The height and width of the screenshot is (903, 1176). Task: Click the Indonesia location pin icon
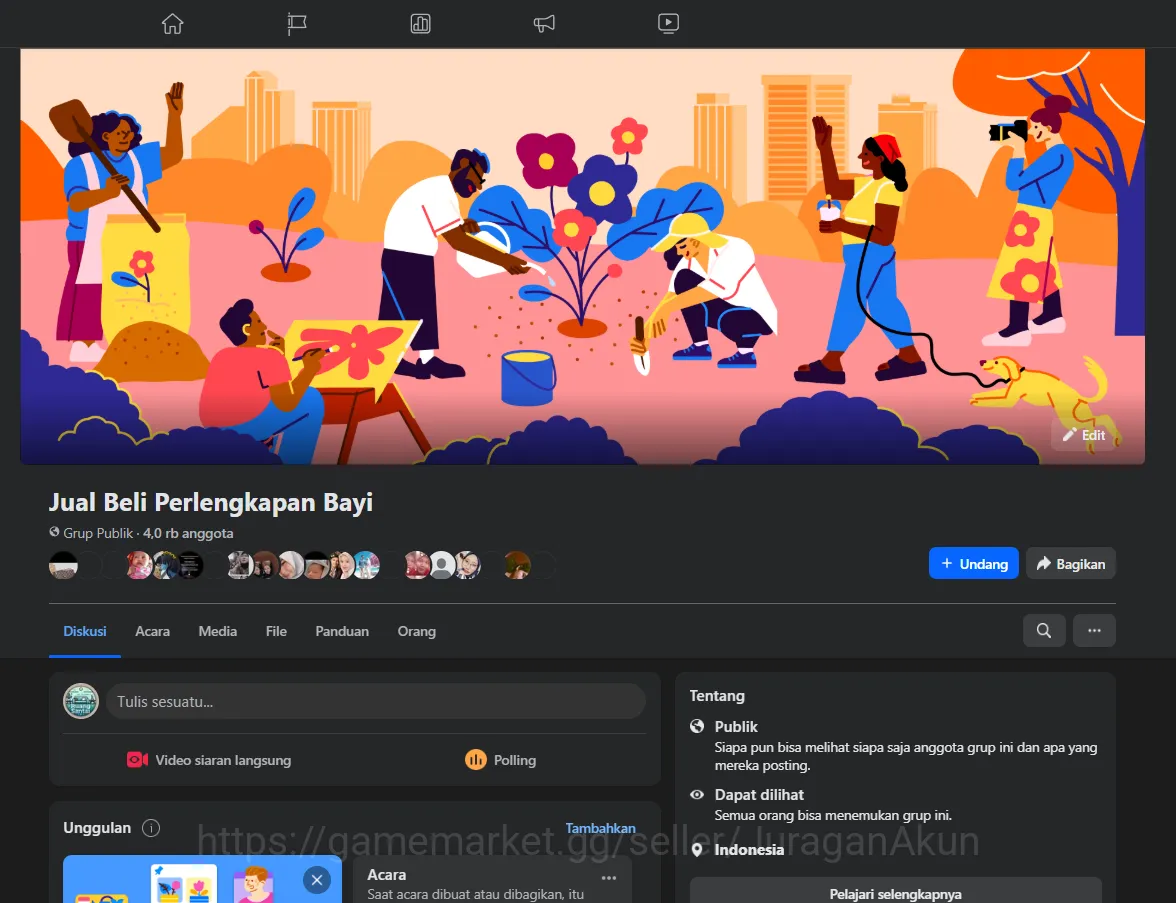click(x=697, y=850)
